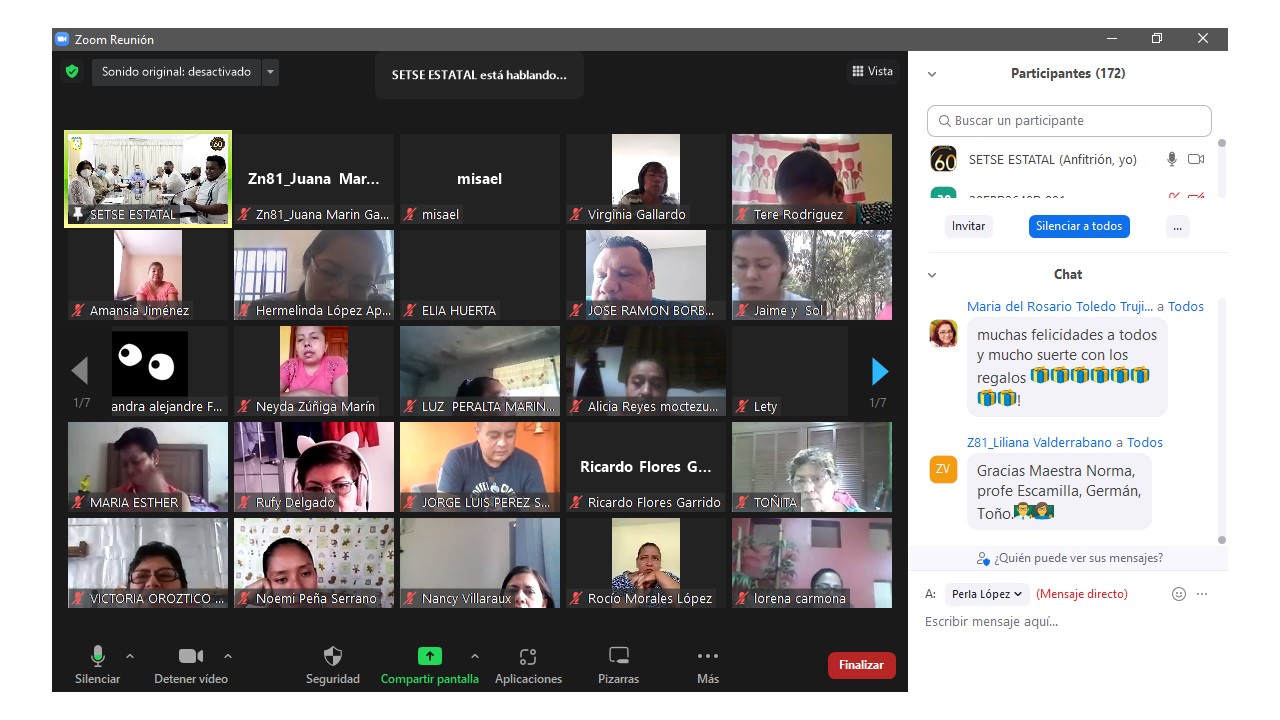Expand video options arrow beside Detener vídeo

click(227, 656)
